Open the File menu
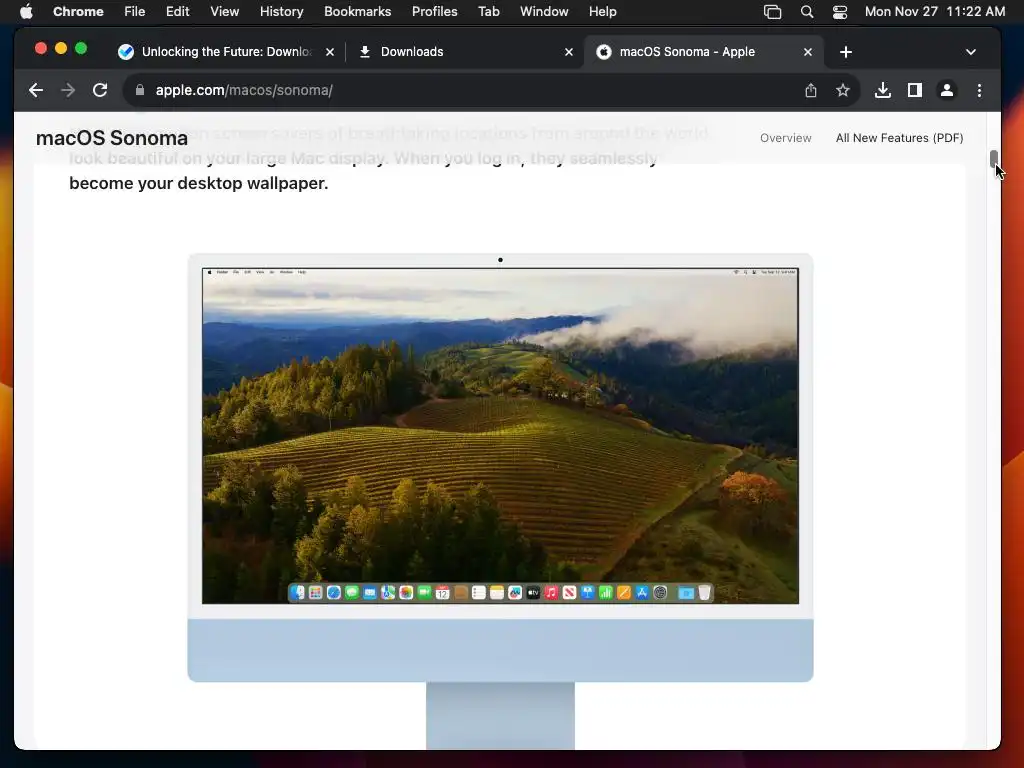Viewport: 1024px width, 768px height. 135,11
